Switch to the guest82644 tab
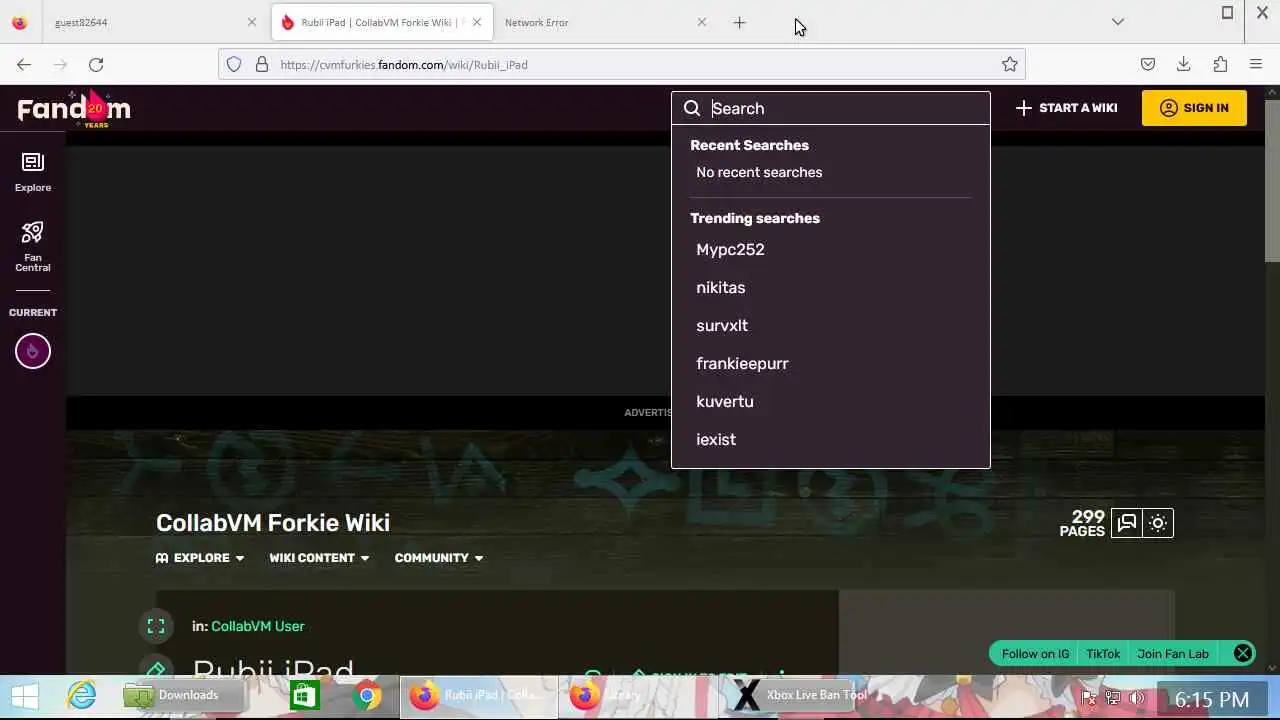Viewport: 1280px width, 720px height. [x=150, y=22]
